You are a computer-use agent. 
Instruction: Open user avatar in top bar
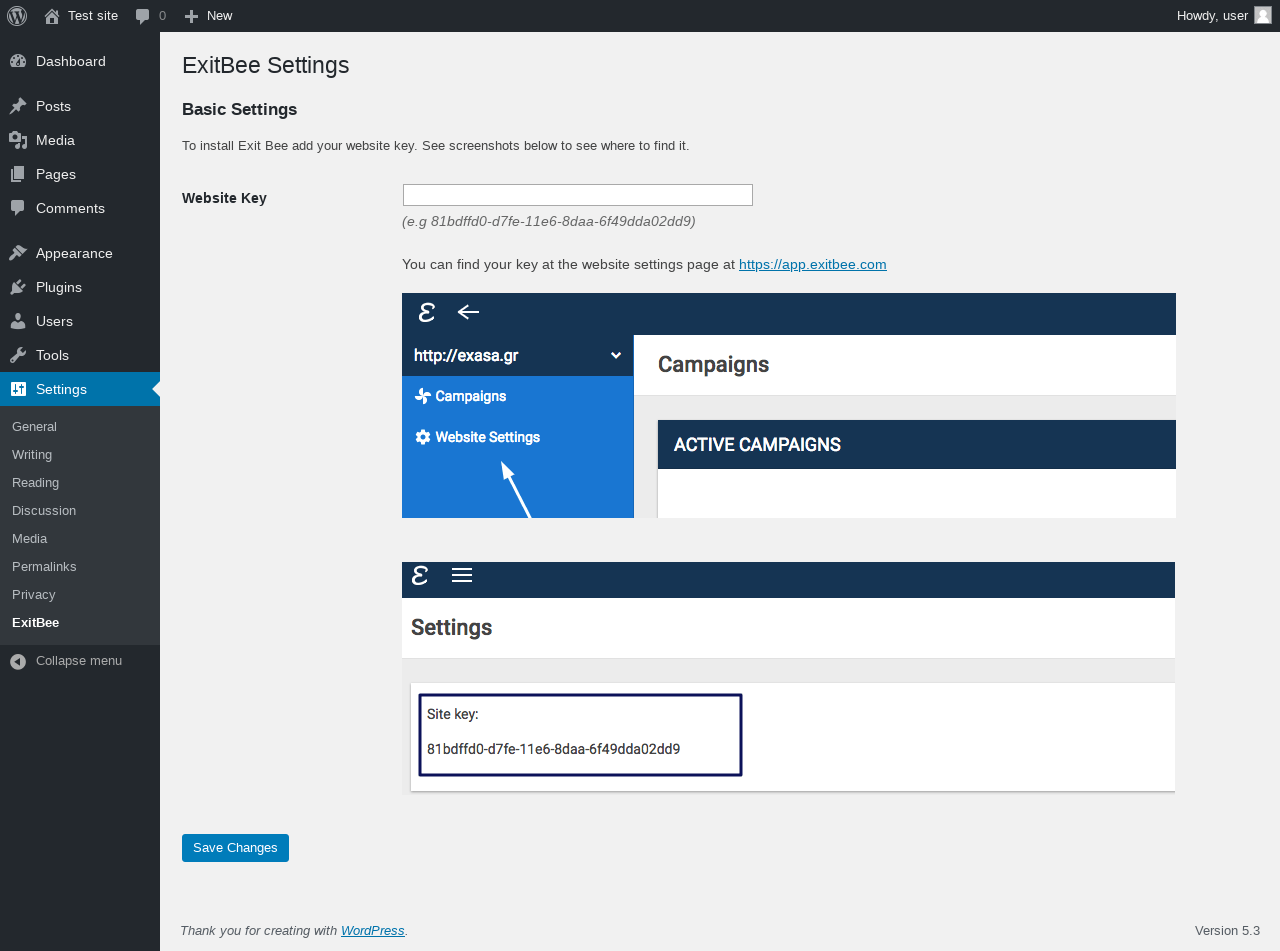click(x=1263, y=15)
